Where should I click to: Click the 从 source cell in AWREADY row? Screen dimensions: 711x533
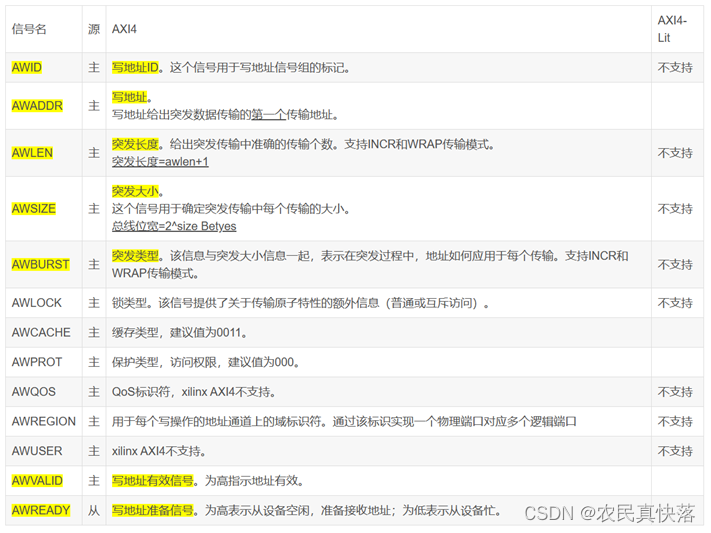(x=94, y=510)
